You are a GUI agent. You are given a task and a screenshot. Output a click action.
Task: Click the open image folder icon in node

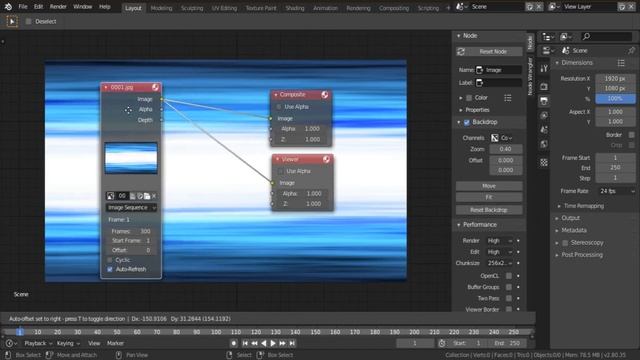147,196
